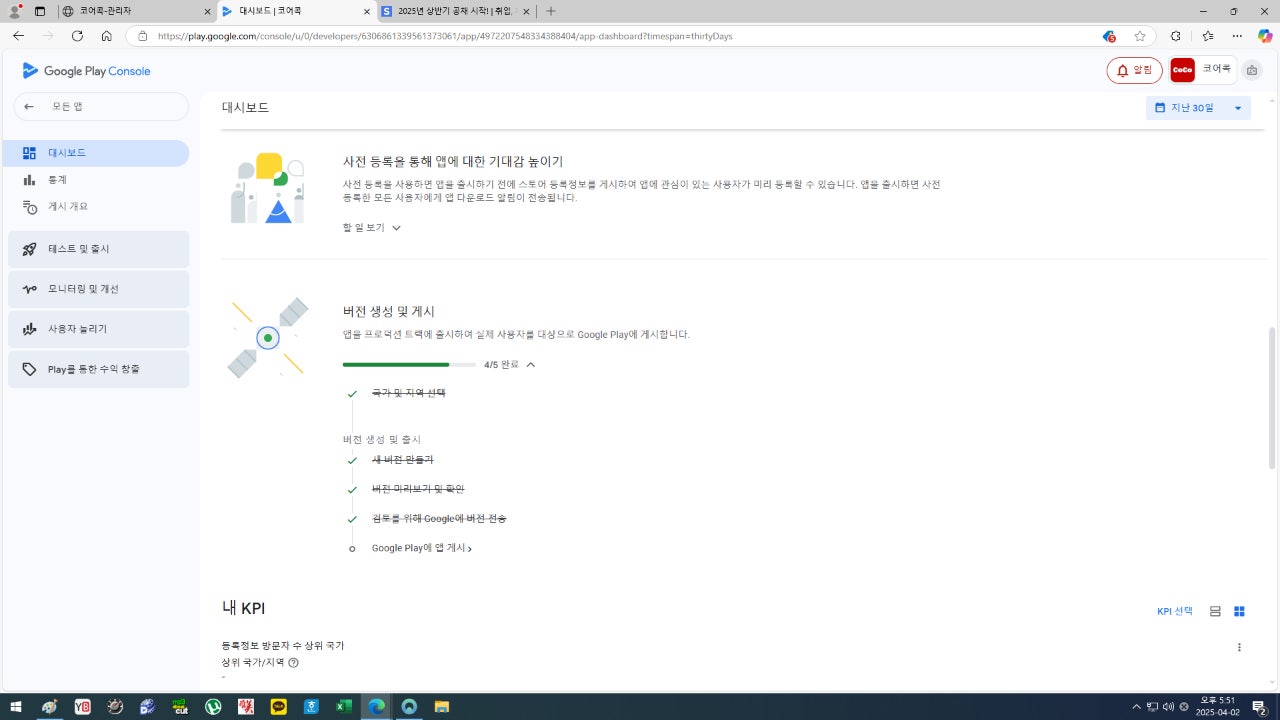Viewport: 1280px width, 720px height.
Task: Expand the 할 일 보기 chevron
Action: (x=396, y=228)
